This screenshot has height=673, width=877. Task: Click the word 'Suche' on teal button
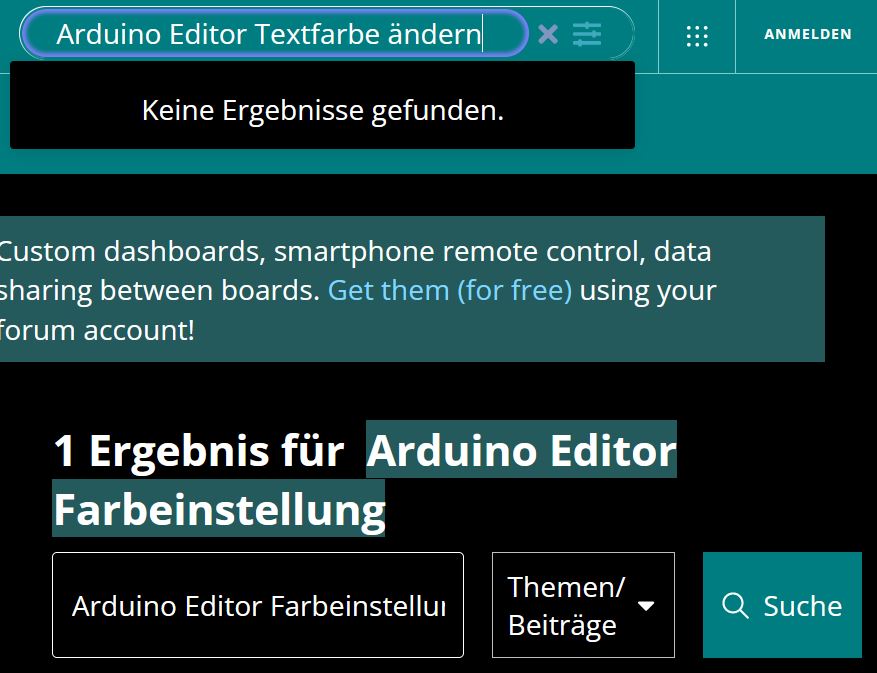803,606
